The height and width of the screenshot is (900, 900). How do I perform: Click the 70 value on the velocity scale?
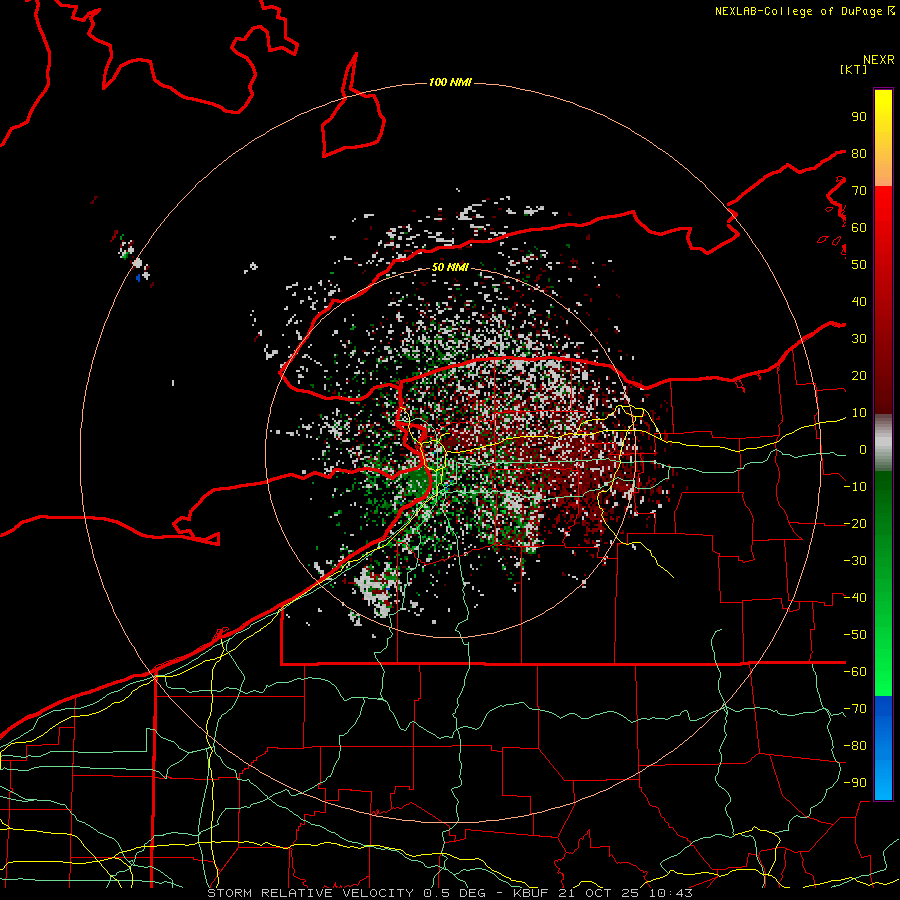[x=859, y=191]
